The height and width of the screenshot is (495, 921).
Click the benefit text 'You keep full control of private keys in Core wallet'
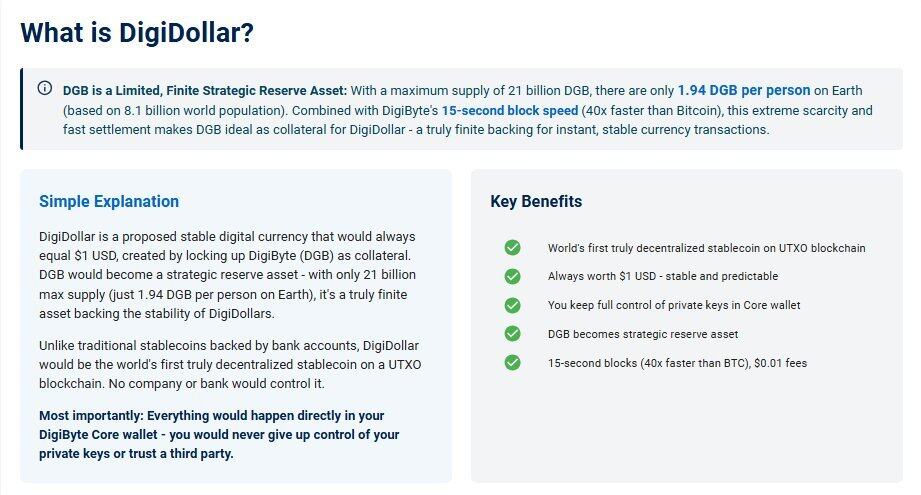click(674, 305)
